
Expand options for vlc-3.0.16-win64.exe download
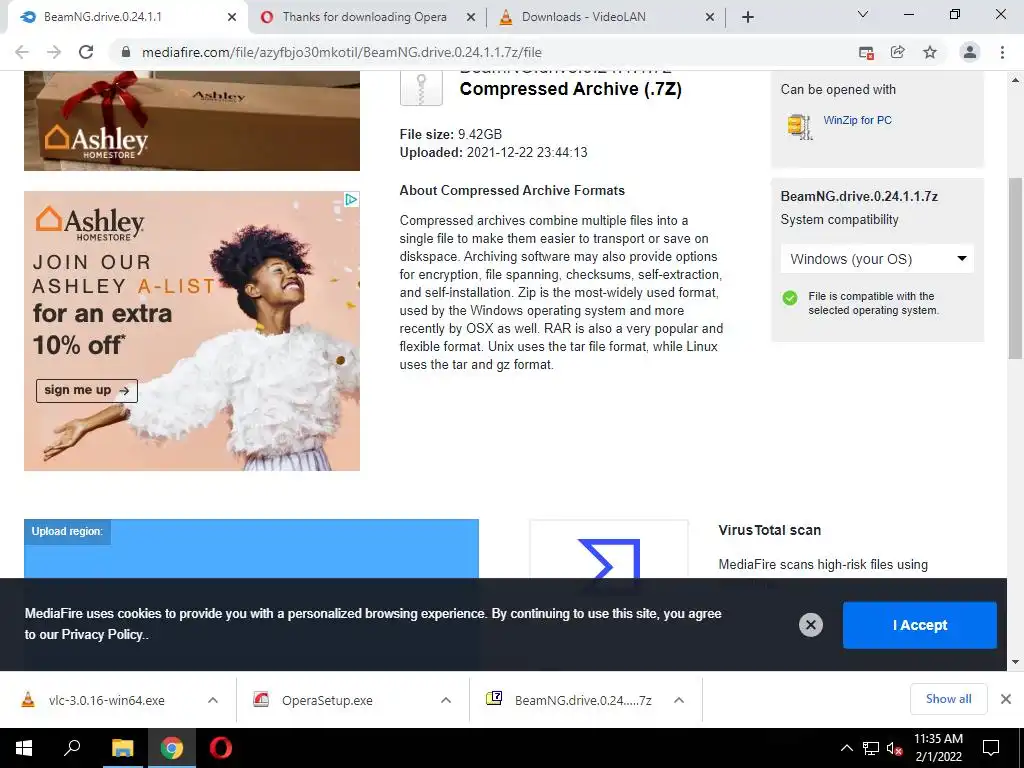tap(213, 700)
